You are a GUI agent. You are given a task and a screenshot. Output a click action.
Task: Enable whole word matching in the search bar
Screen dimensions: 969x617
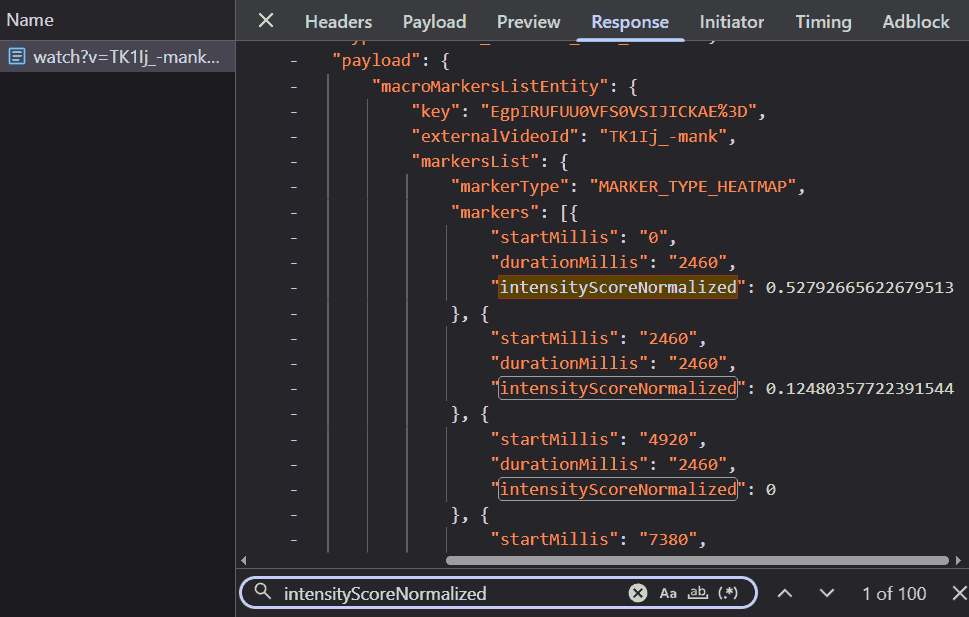tap(695, 592)
